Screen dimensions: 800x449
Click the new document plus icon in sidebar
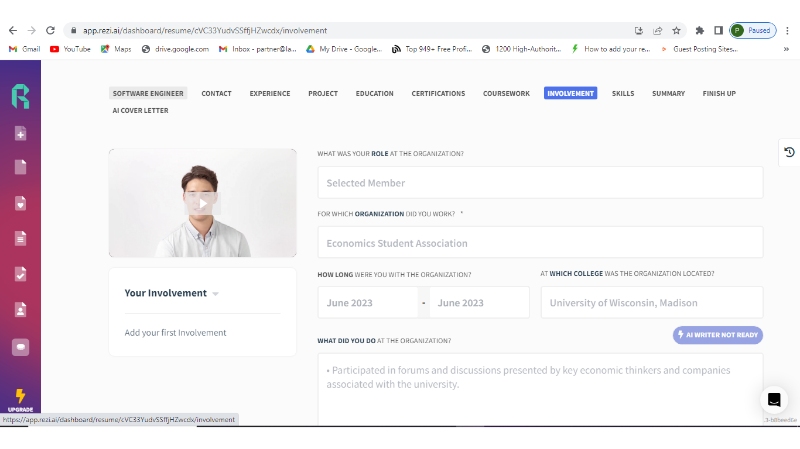tap(20, 134)
